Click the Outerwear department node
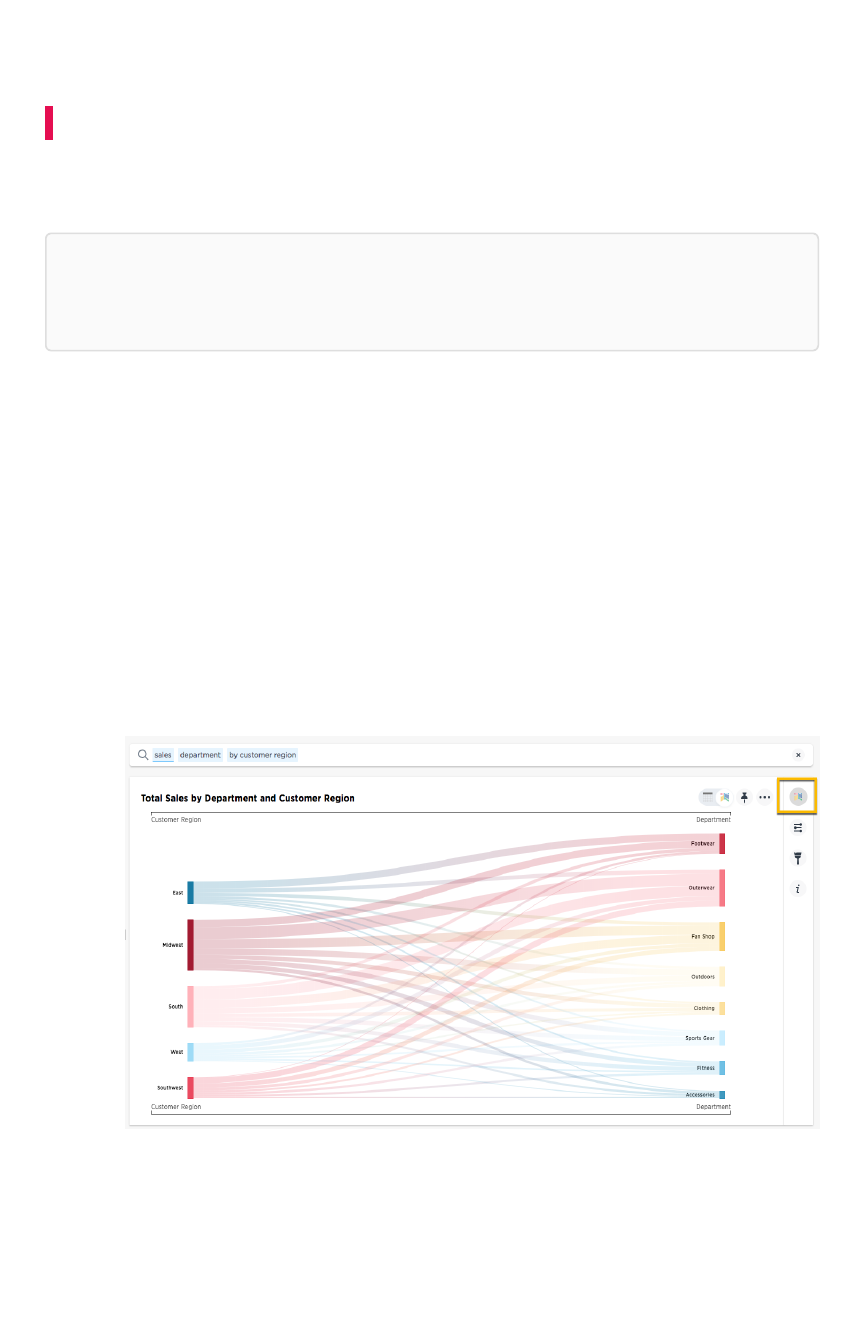 [x=722, y=888]
